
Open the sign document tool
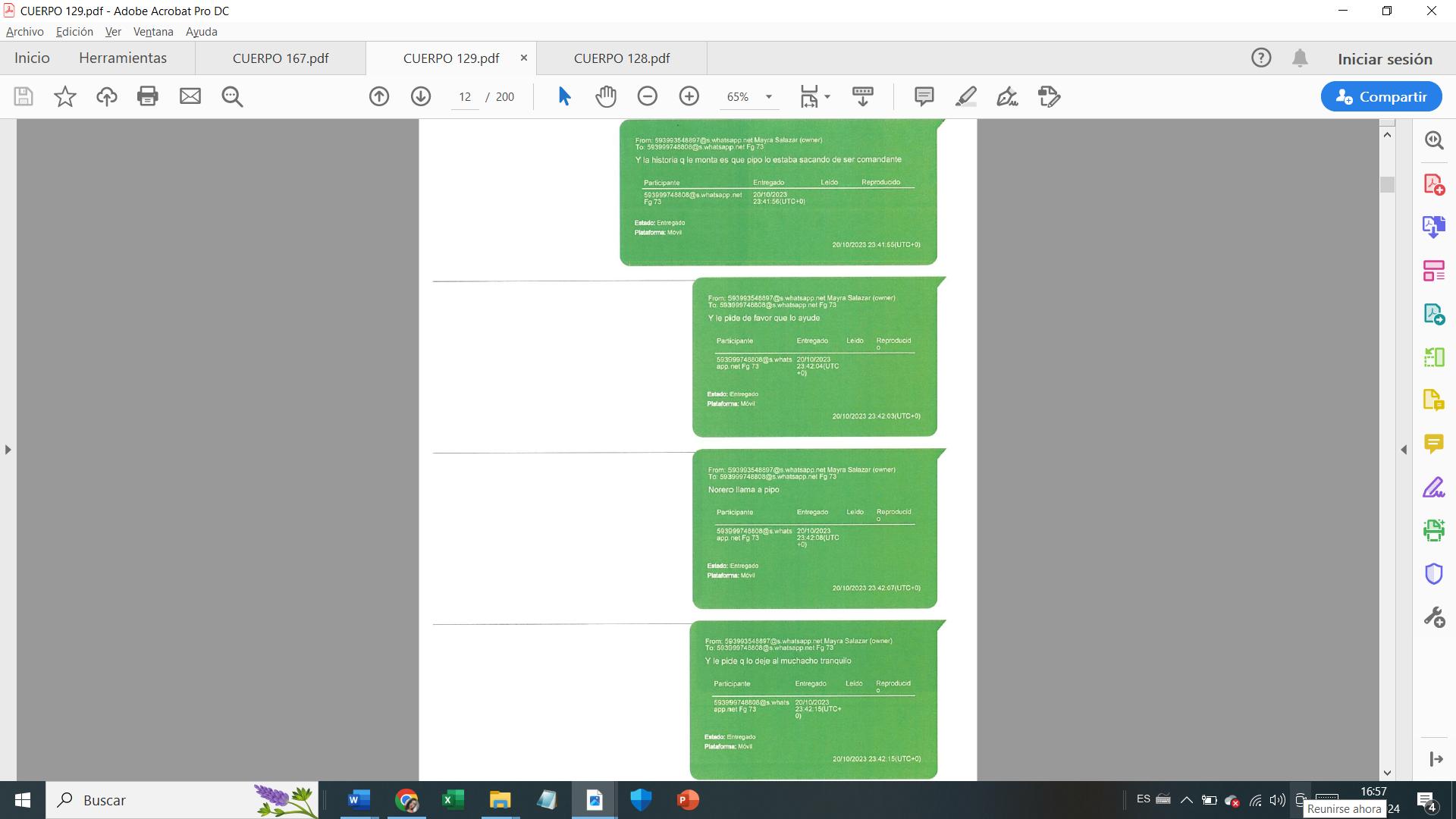pos(1007,96)
